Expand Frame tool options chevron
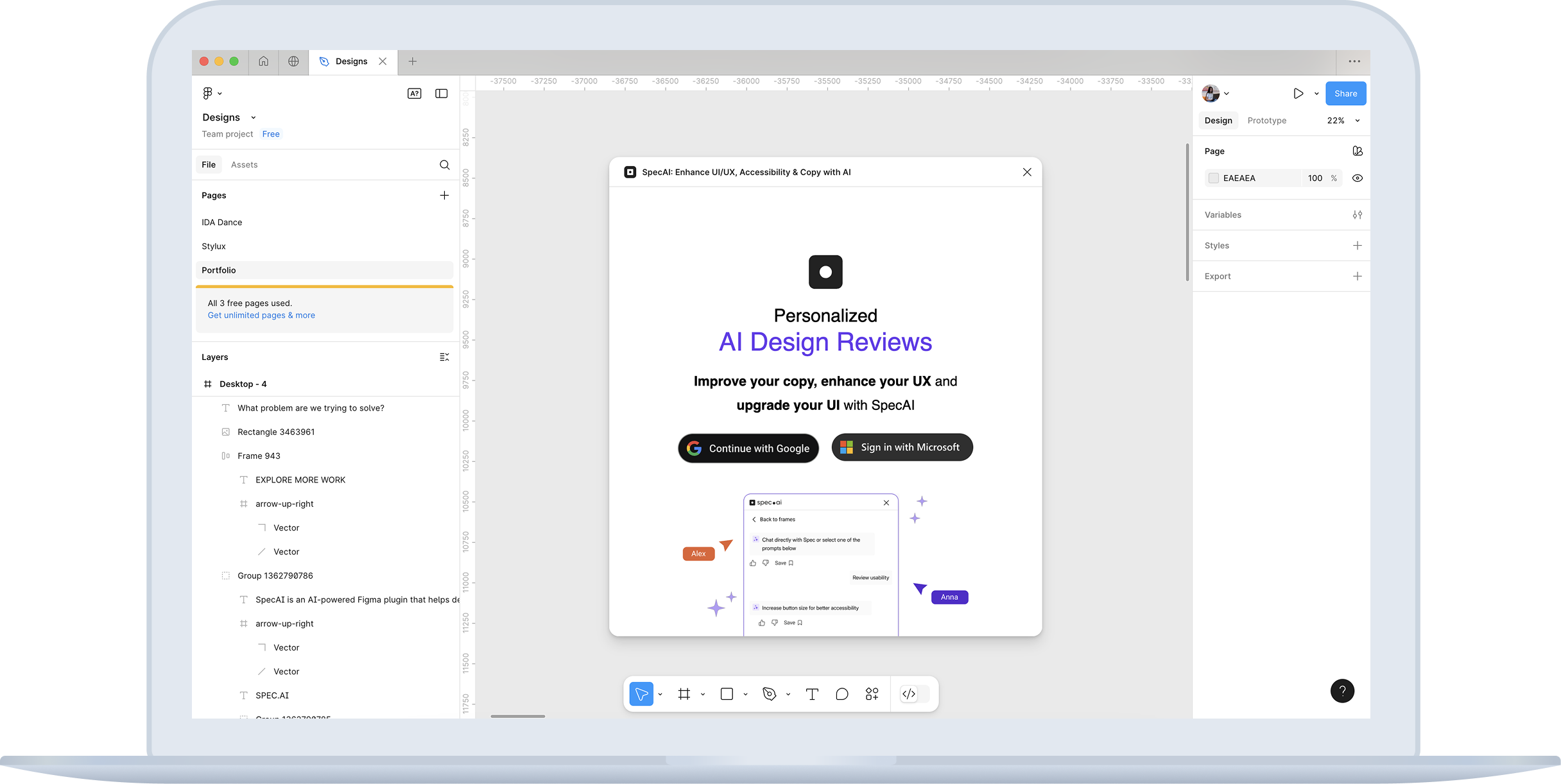1561x784 pixels. coord(703,694)
